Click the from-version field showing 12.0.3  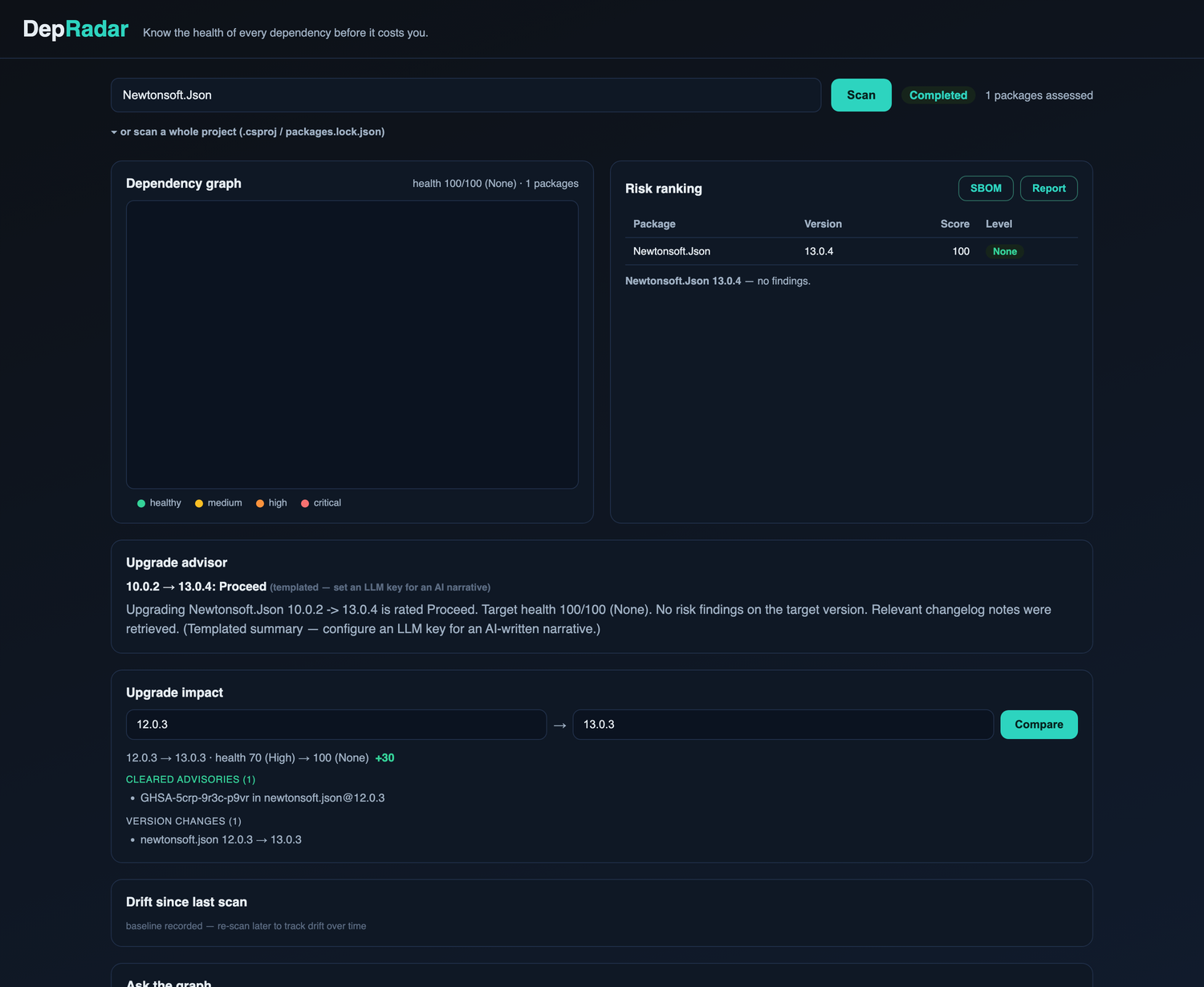[336, 725]
